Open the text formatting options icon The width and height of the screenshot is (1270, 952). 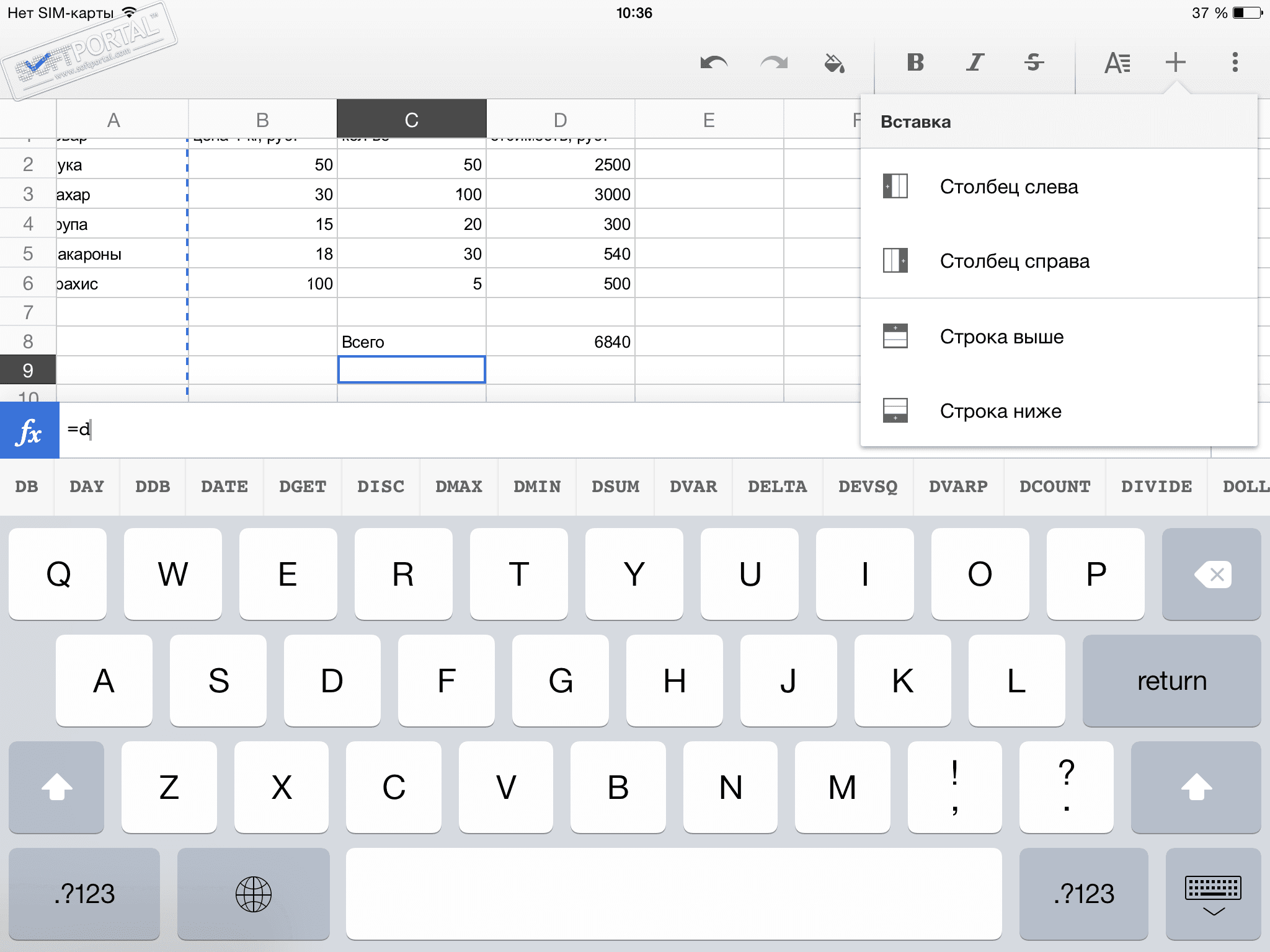[x=1117, y=63]
